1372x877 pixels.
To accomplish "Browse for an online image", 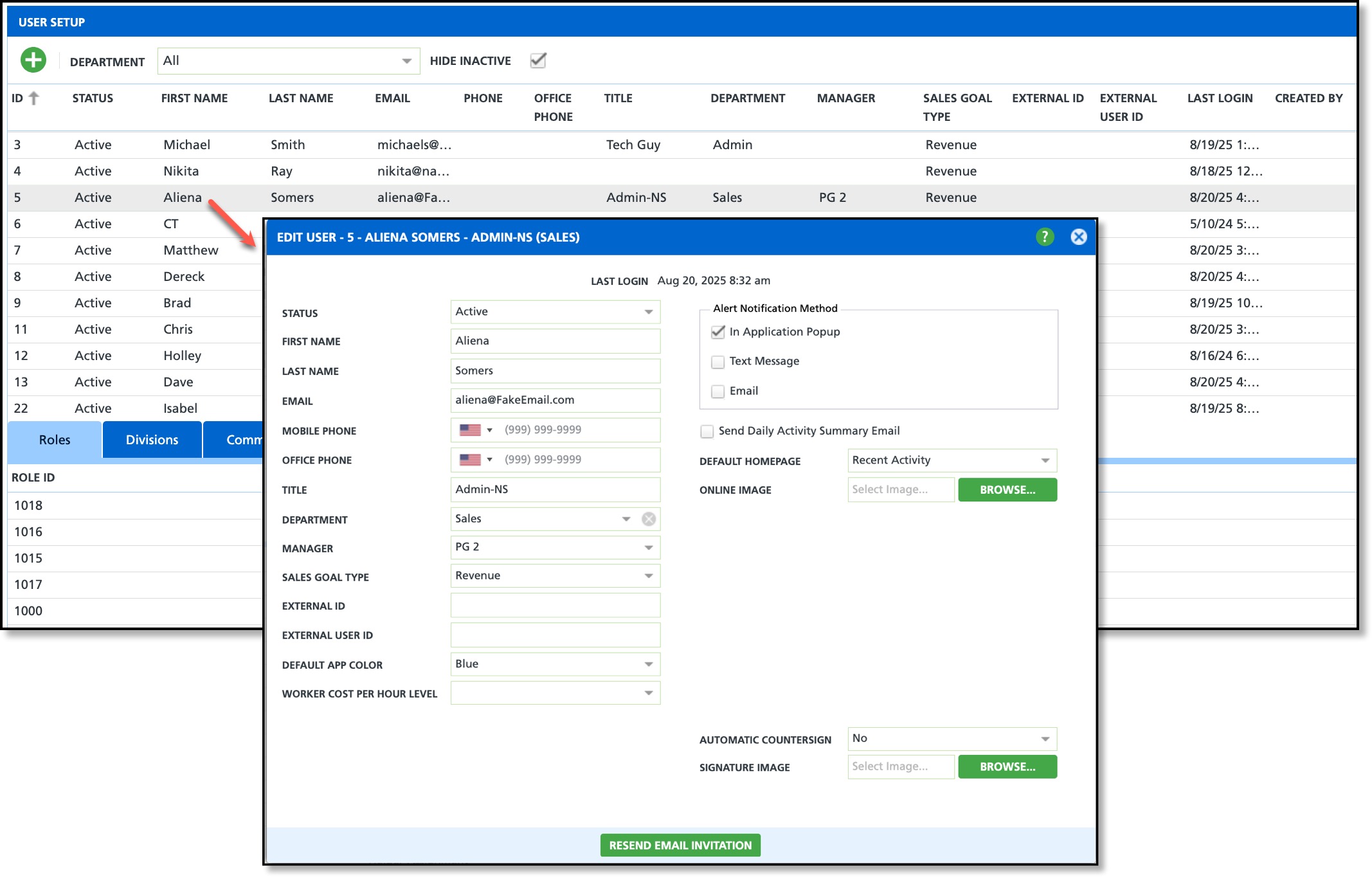I will (1007, 490).
